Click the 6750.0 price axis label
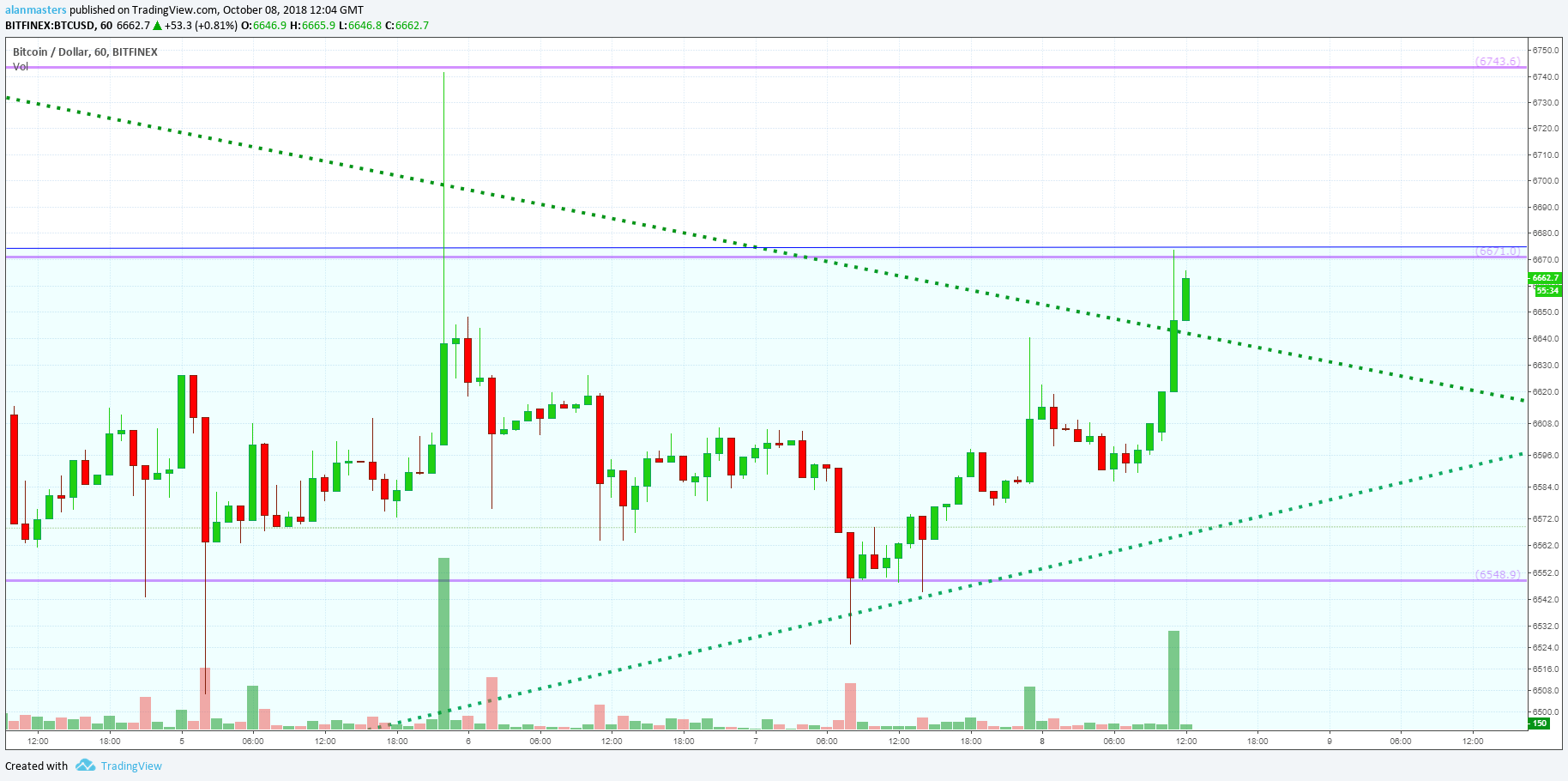The width and height of the screenshot is (1568, 781). point(1546,51)
